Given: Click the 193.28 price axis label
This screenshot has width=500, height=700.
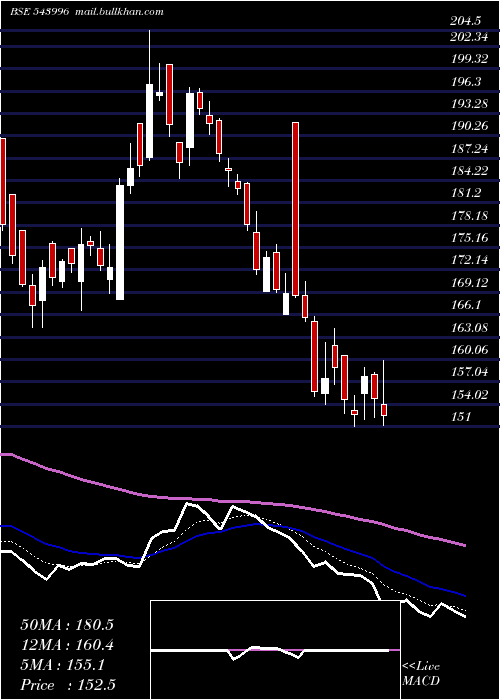Looking at the screenshot, I should [468, 104].
